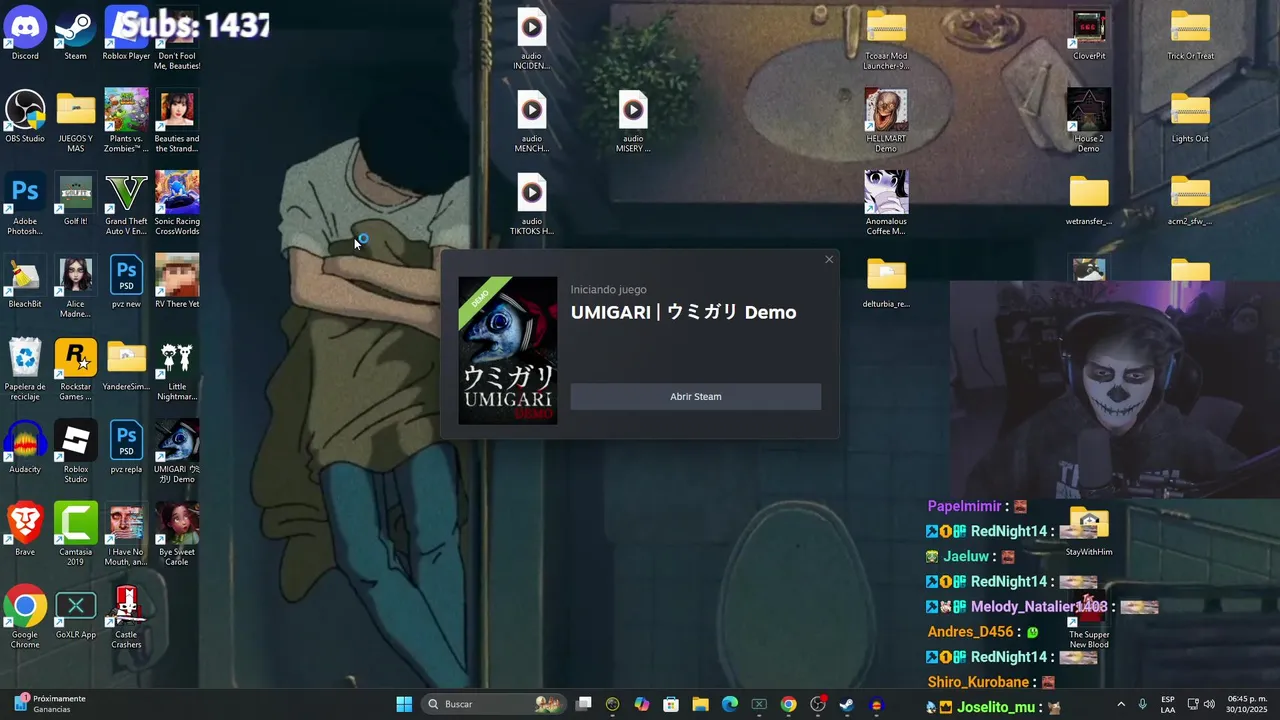Open the YandereSim folder
This screenshot has width=1280, height=720.
126,365
